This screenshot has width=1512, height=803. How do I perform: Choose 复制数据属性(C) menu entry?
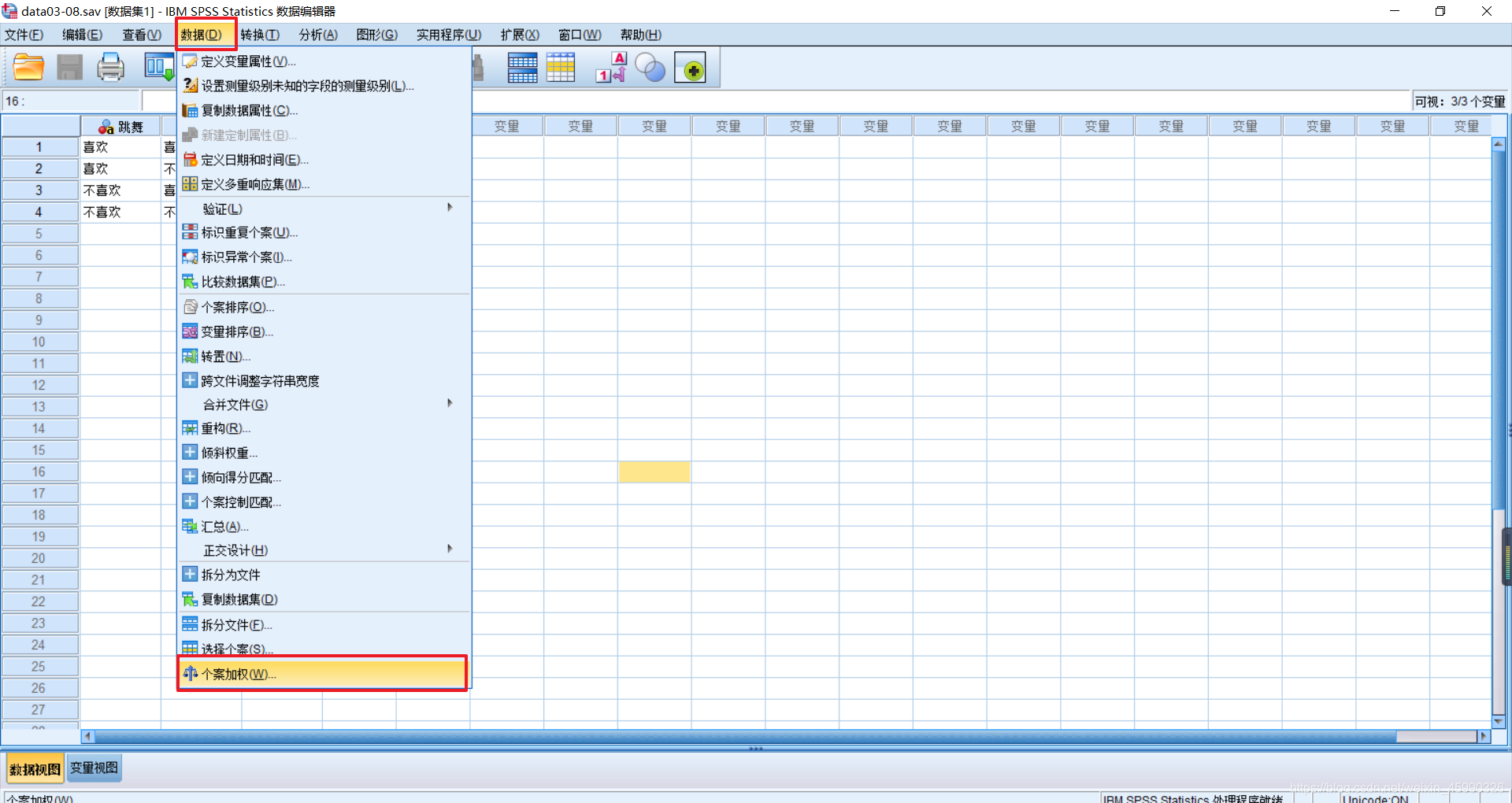pyautogui.click(x=324, y=110)
